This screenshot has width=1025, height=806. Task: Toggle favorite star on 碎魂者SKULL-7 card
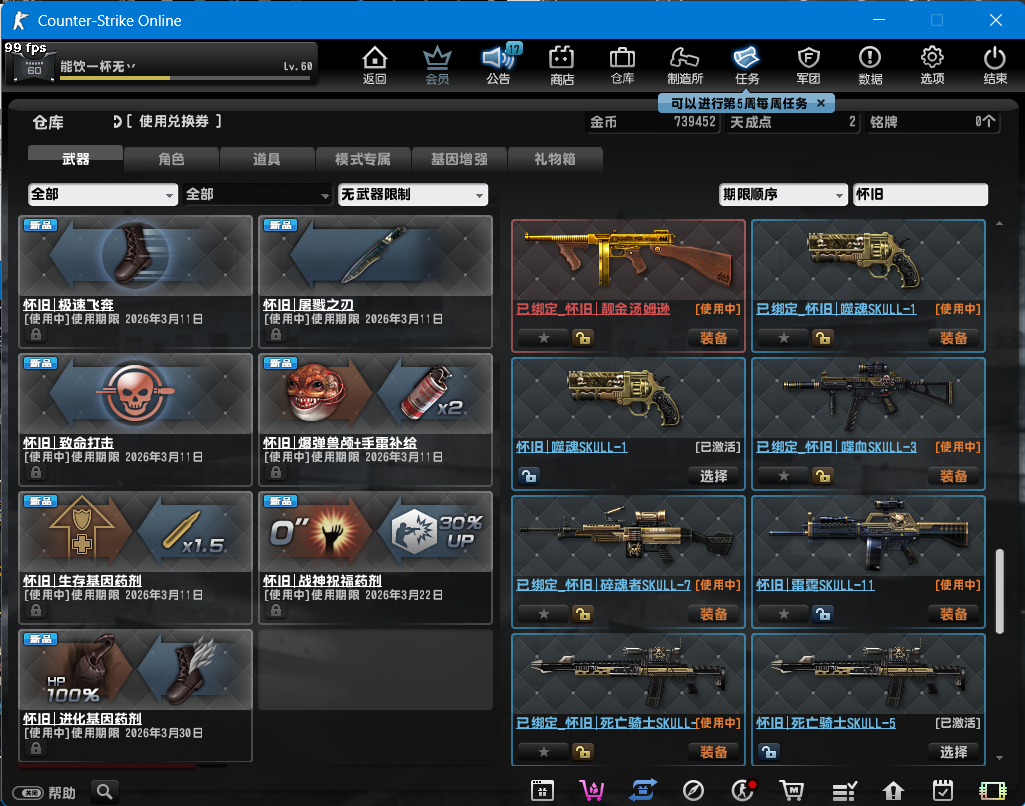[543, 614]
